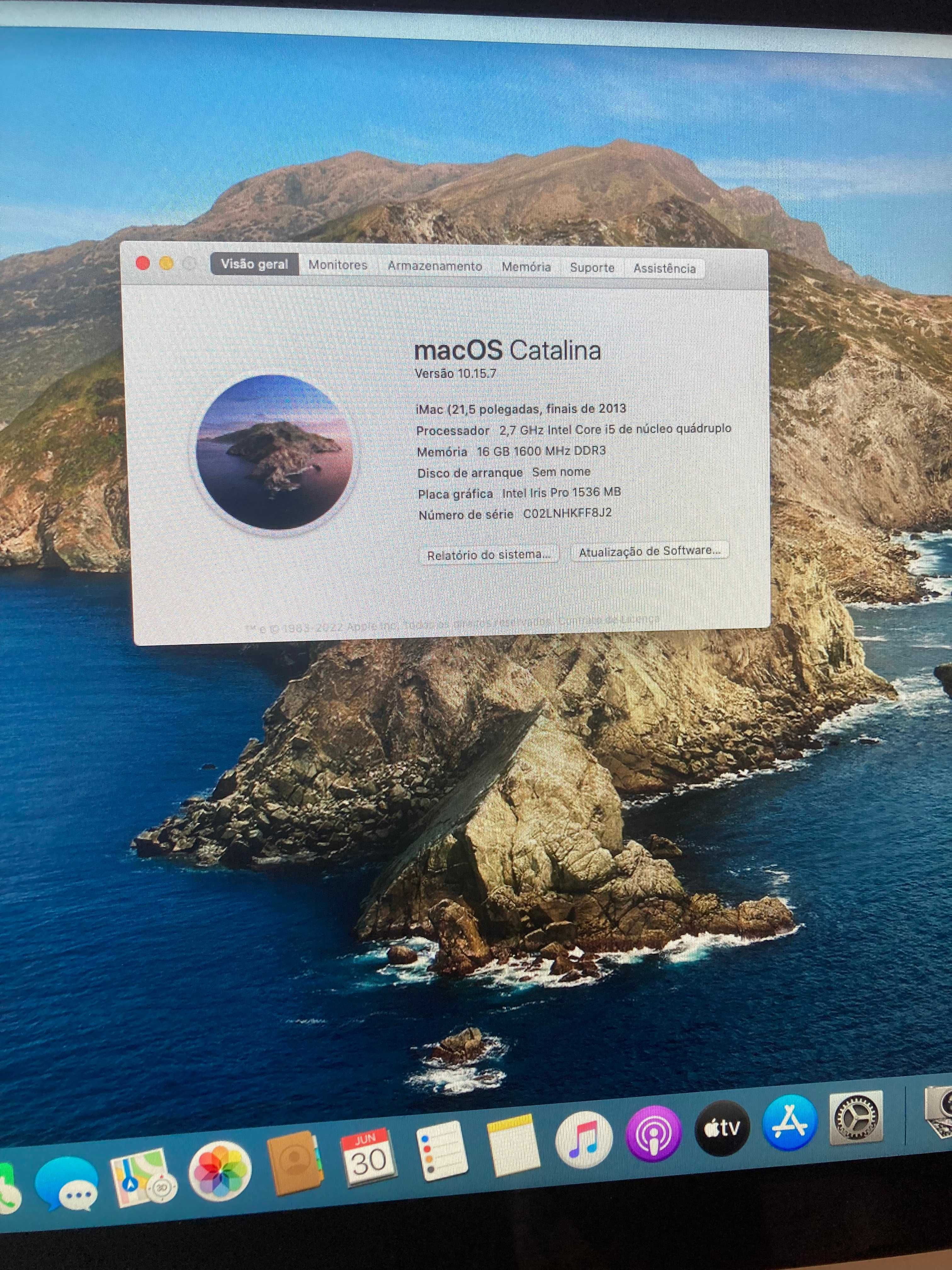Click iMac 21,5 polegadas model text
The image size is (952, 1270).
point(521,409)
